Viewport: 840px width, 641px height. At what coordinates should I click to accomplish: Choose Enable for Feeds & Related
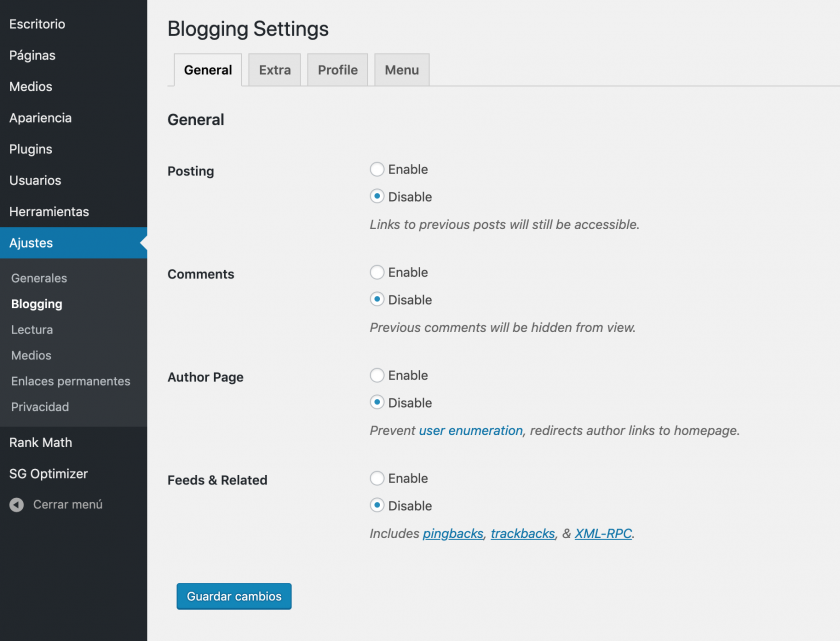click(377, 479)
